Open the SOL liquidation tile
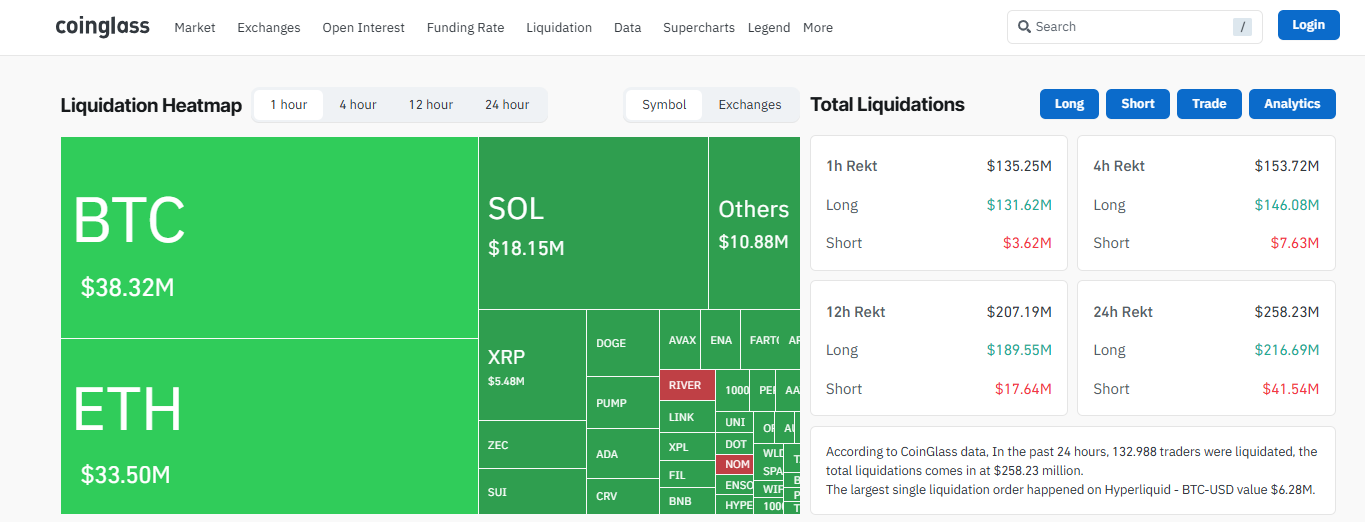 [x=592, y=224]
